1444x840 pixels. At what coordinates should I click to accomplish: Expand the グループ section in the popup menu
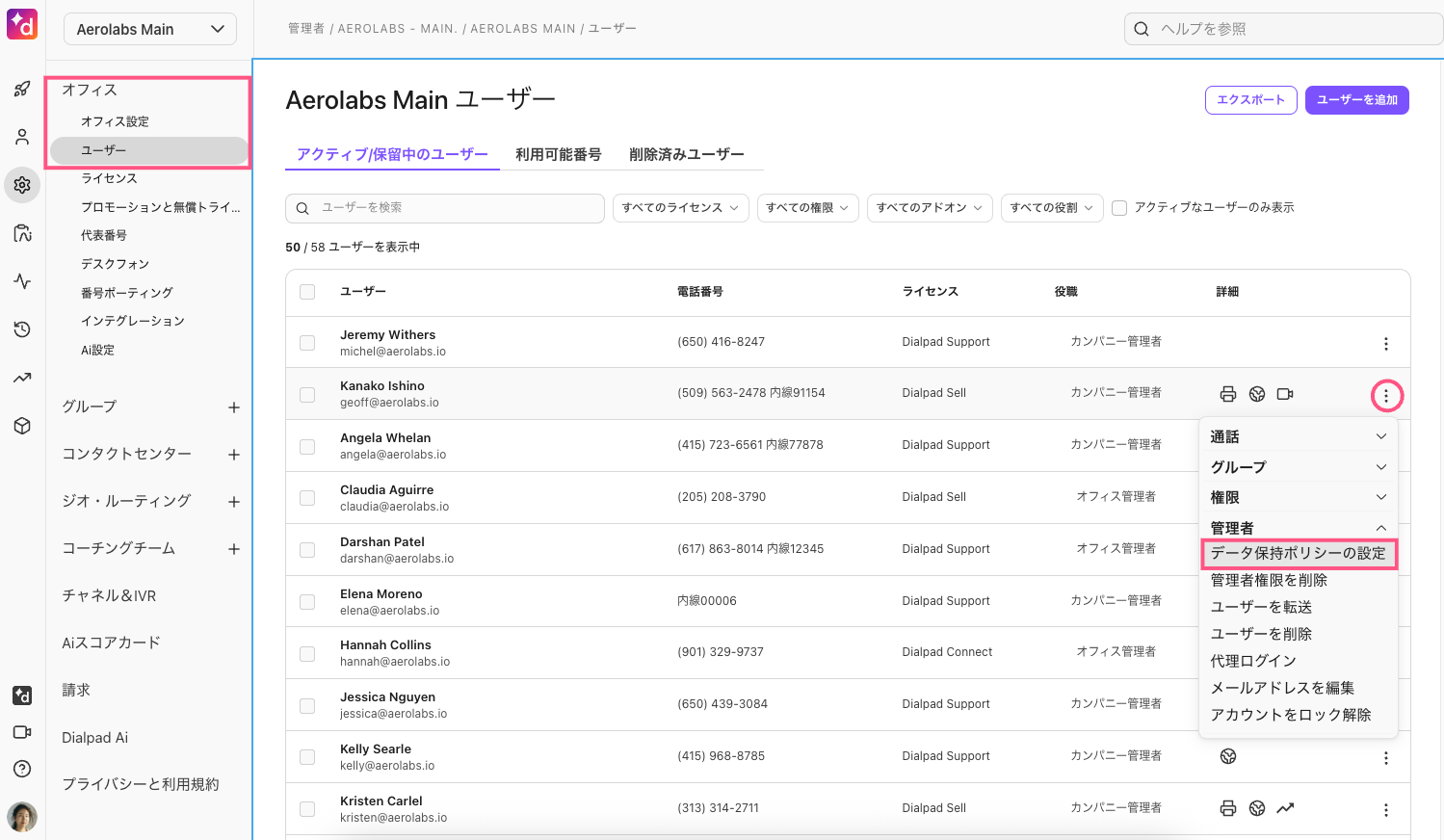point(1299,467)
